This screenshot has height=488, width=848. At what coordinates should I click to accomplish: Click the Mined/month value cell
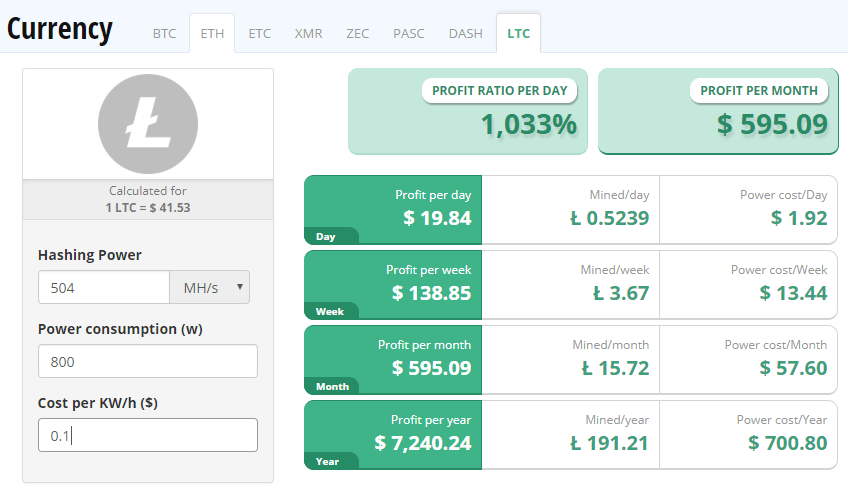coord(571,359)
